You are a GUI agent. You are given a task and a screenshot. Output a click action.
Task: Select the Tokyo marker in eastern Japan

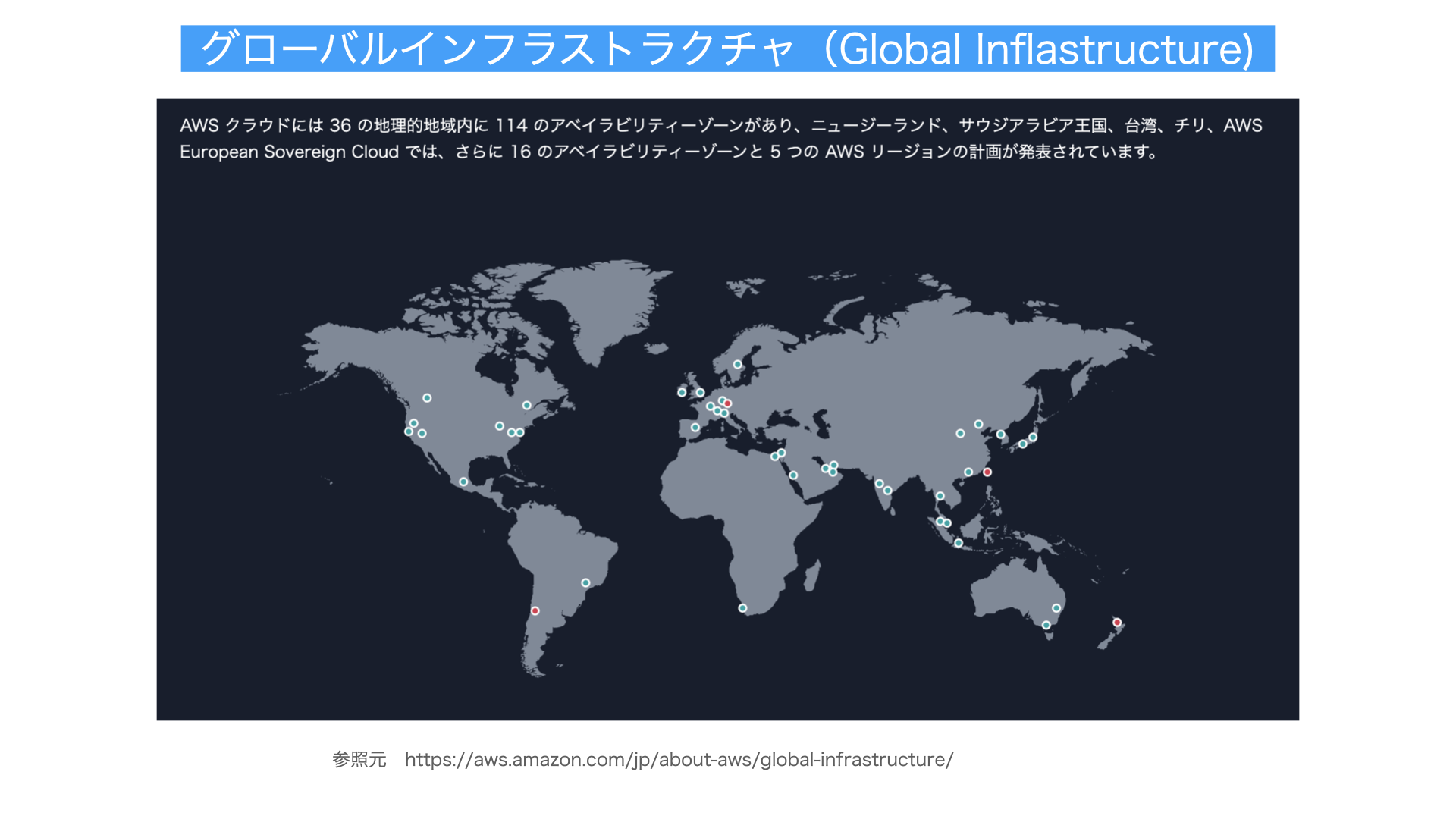click(1033, 437)
